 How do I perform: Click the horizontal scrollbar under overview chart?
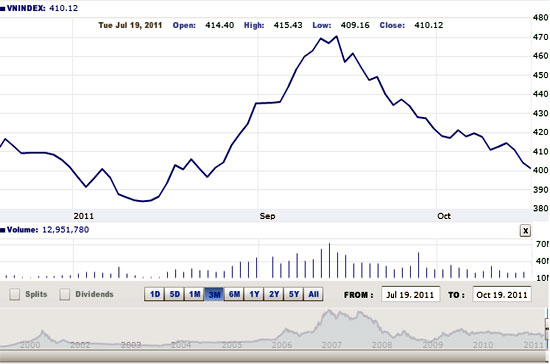click(274, 357)
